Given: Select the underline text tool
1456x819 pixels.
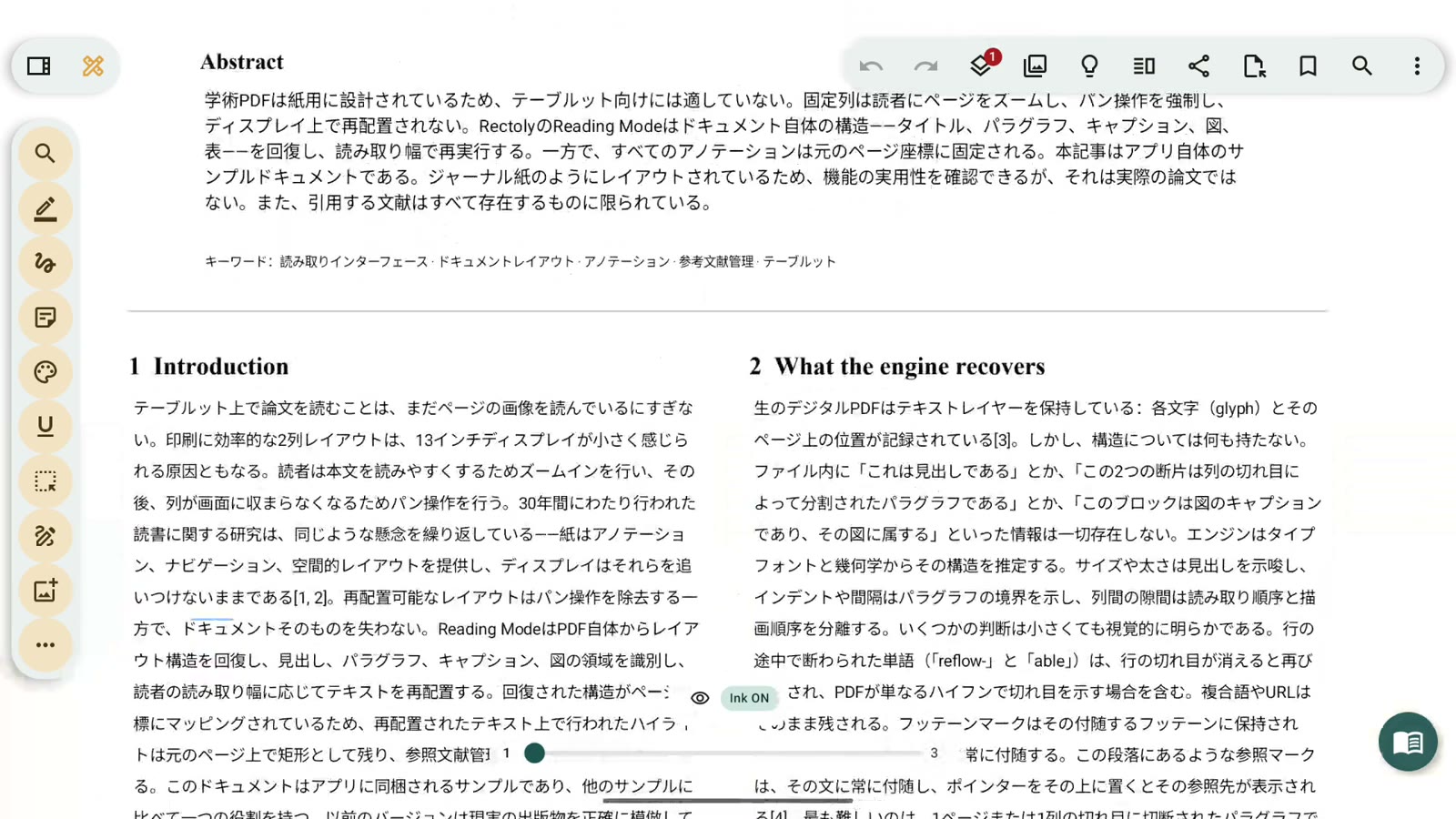Looking at the screenshot, I should point(45,426).
